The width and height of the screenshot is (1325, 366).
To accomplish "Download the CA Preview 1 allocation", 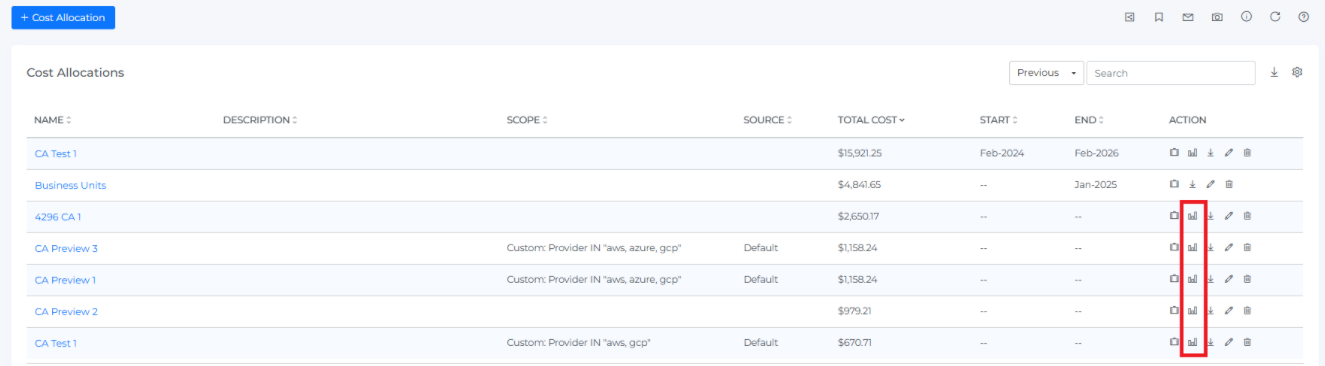I will click(1210, 280).
